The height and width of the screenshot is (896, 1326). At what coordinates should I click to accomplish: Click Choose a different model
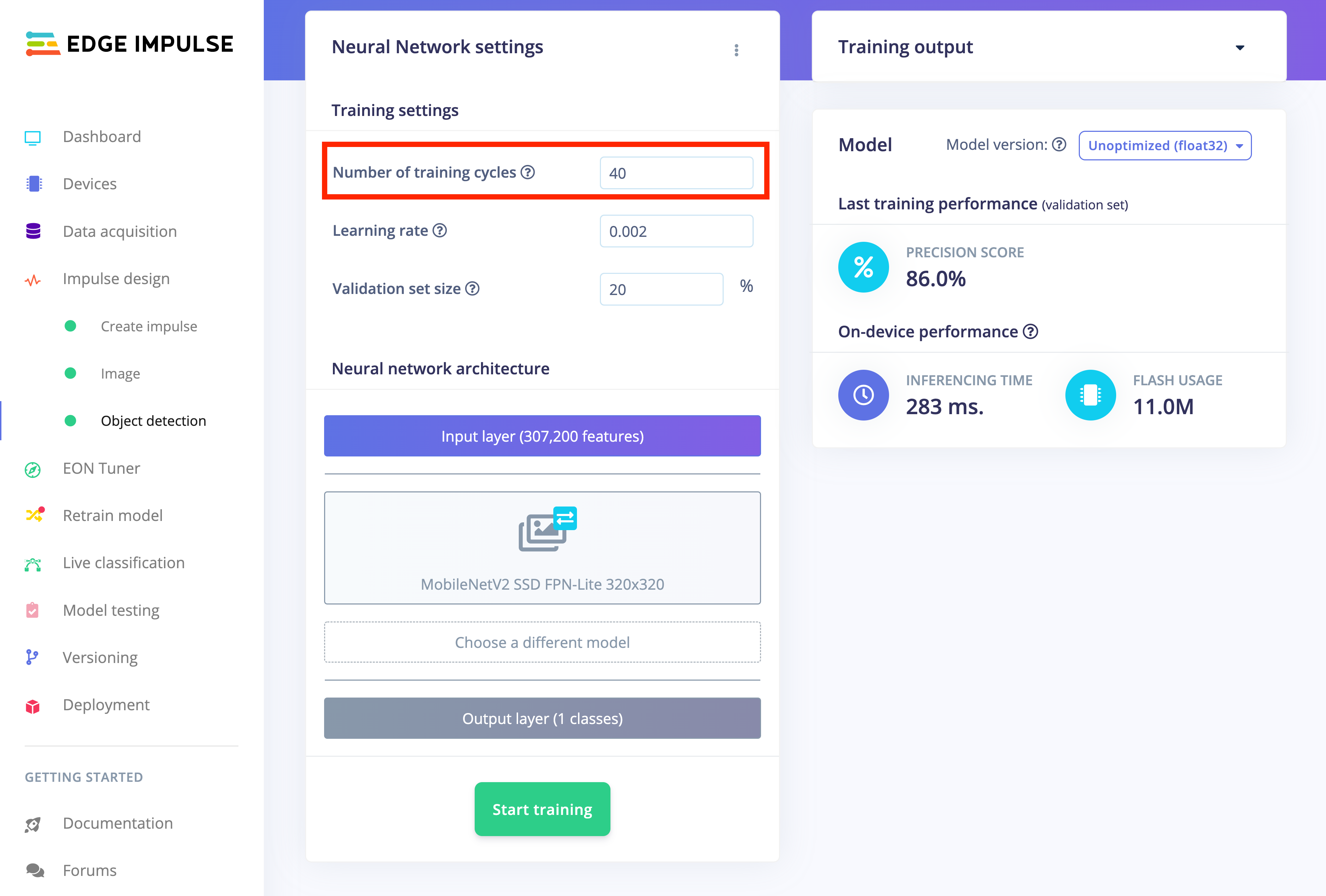[x=542, y=642]
